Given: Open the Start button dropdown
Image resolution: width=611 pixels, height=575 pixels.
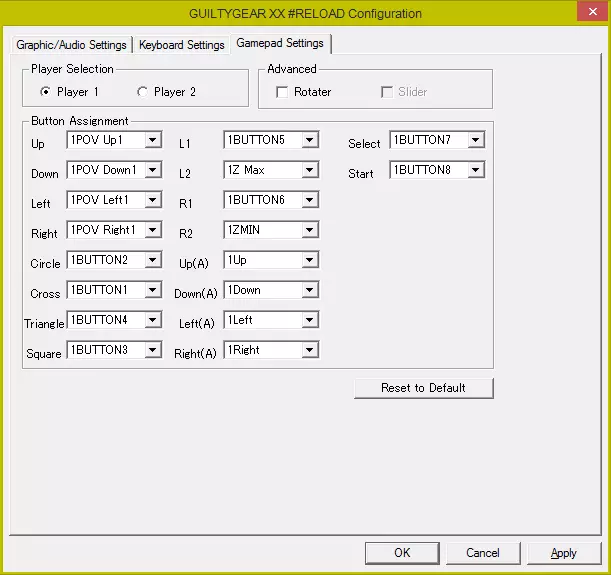Looking at the screenshot, I should pyautogui.click(x=437, y=170).
